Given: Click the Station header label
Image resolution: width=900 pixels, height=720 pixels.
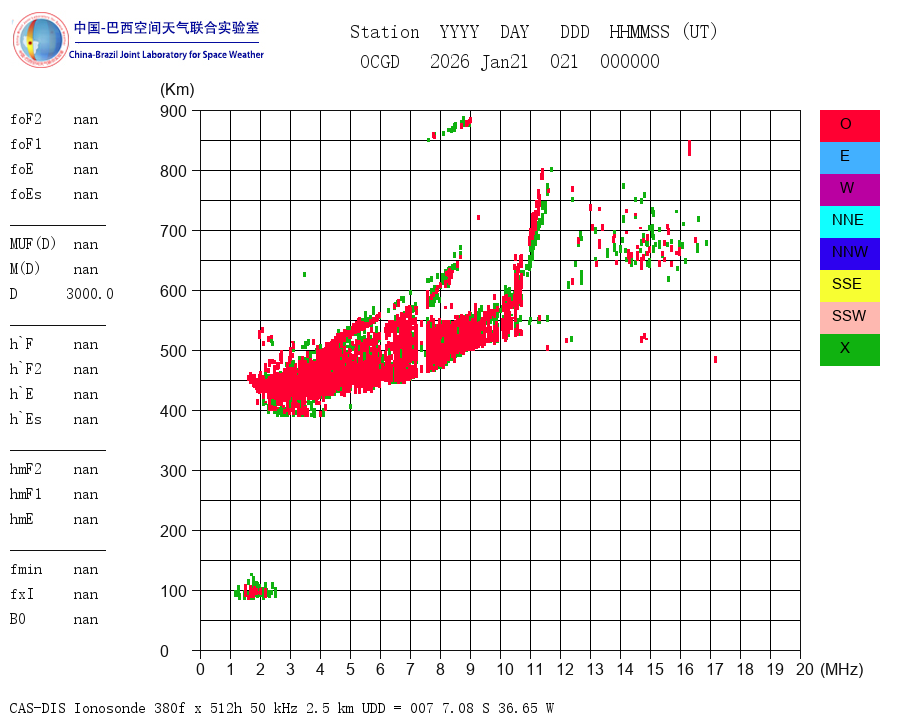Looking at the screenshot, I should tap(385, 32).
